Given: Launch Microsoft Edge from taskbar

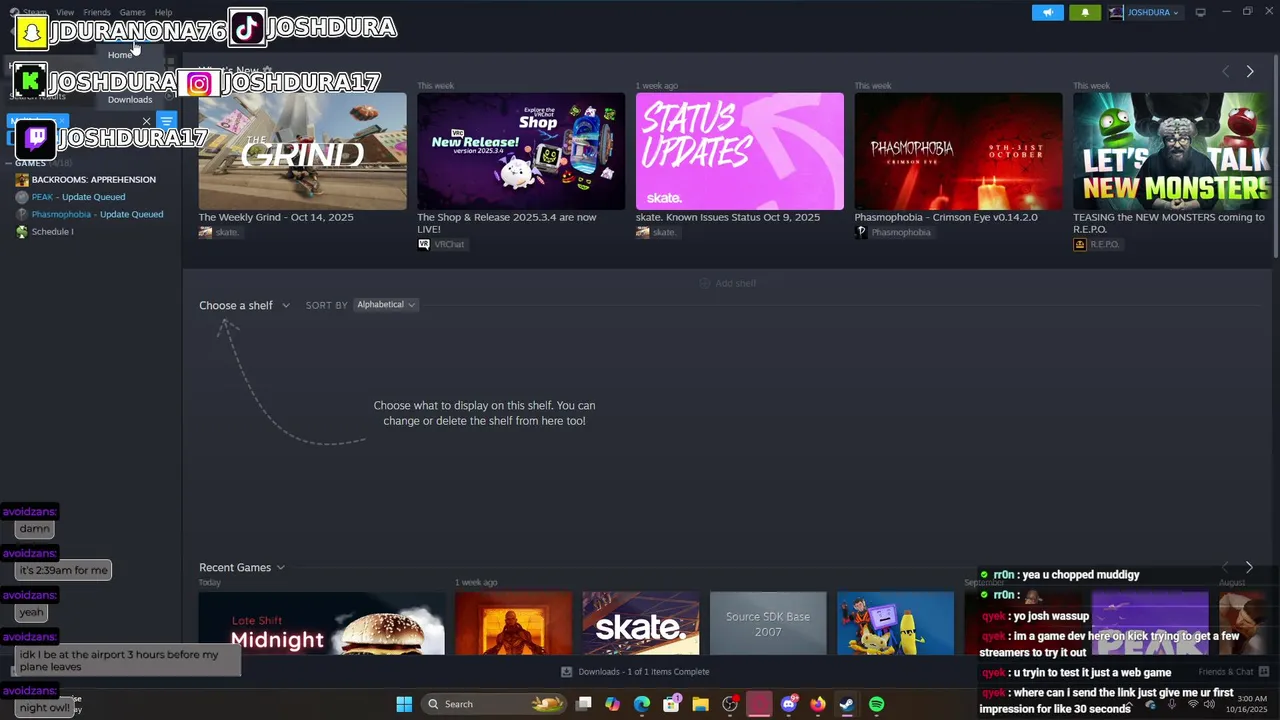Looking at the screenshot, I should point(642,704).
